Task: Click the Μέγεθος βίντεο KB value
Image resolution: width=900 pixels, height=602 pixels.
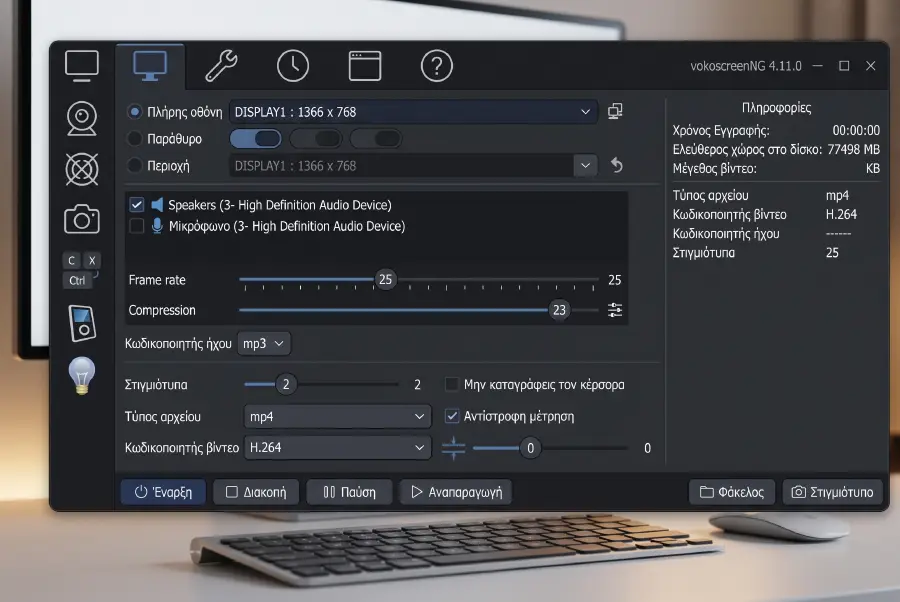Action: point(872,169)
